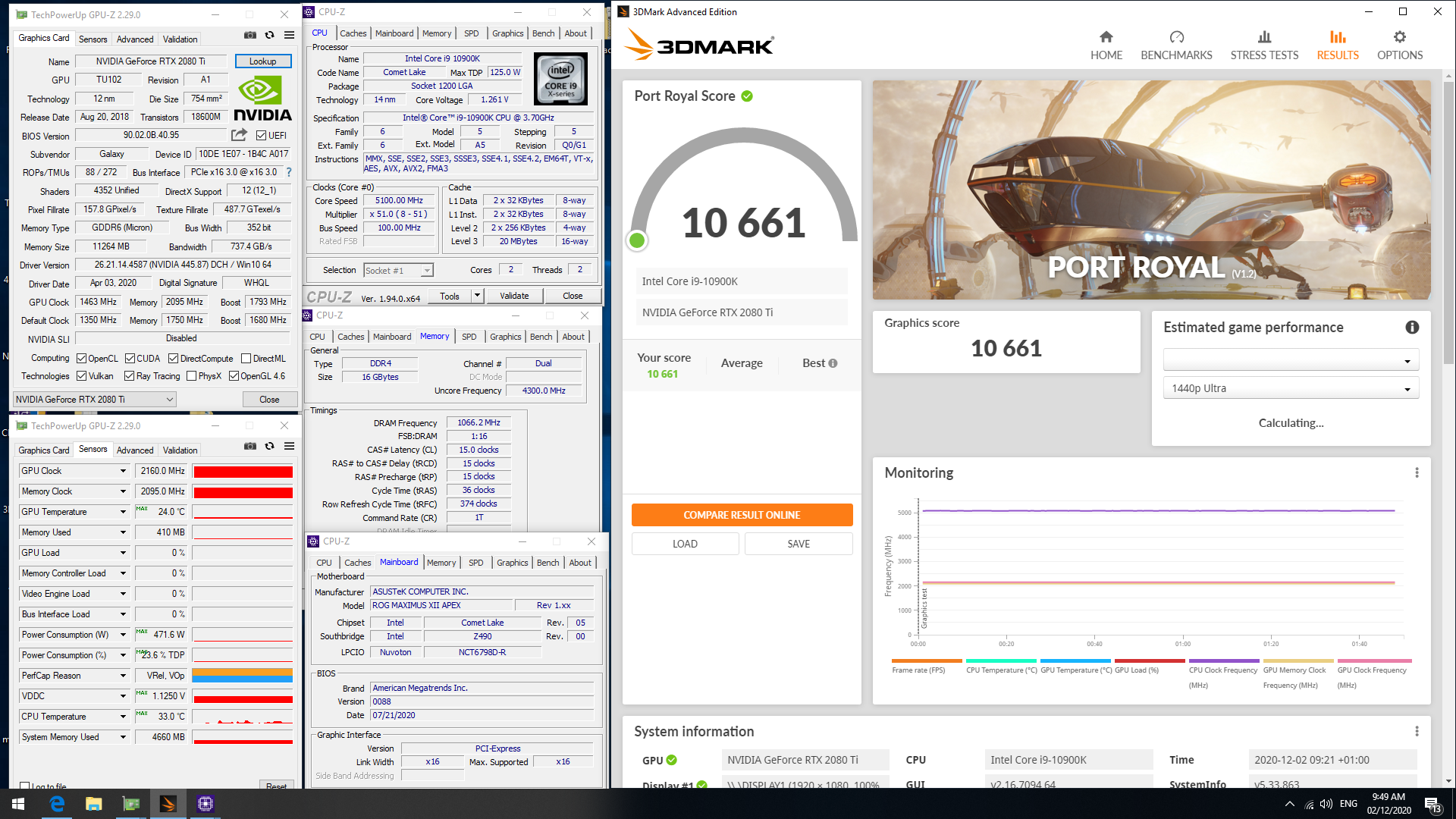Click the LOAD button in 3DMark
Image resolution: width=1456 pixels, height=819 pixels.
coord(685,544)
